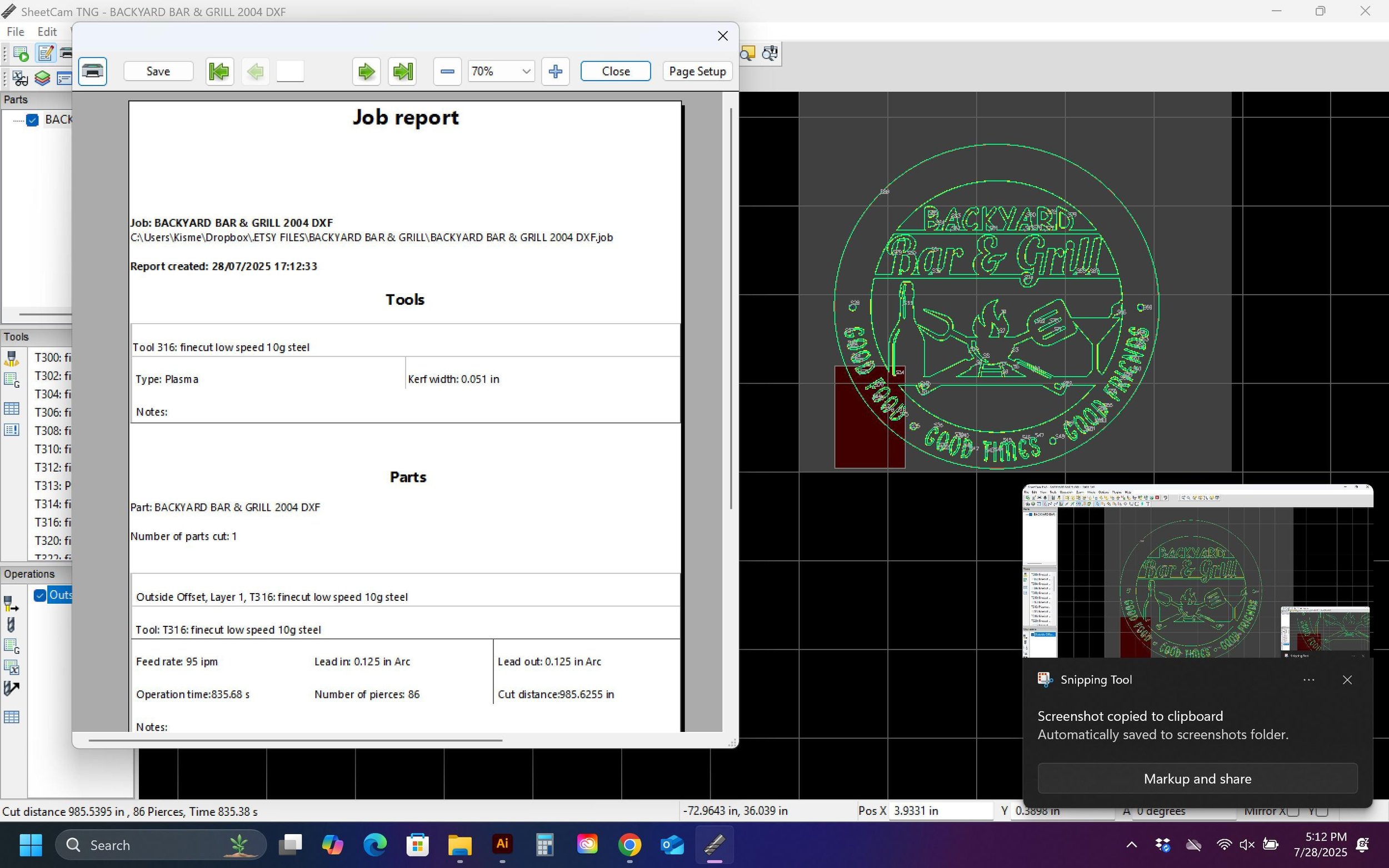
Task: Zoom in report with plus button
Action: tap(554, 71)
